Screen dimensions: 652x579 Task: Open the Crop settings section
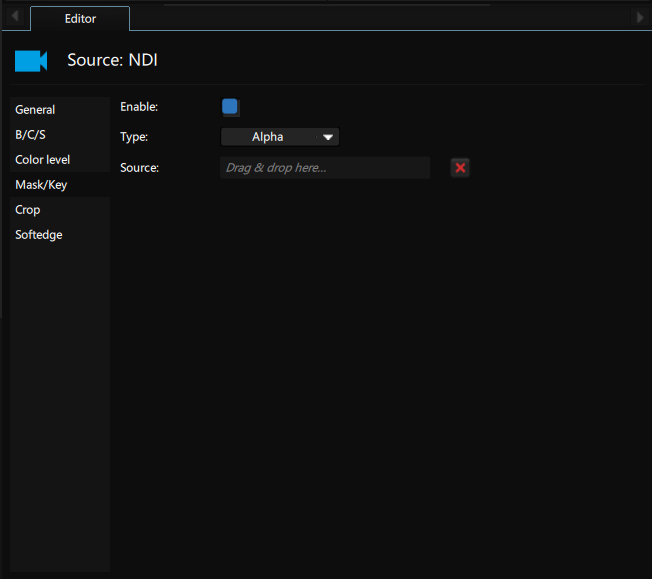click(60, 210)
